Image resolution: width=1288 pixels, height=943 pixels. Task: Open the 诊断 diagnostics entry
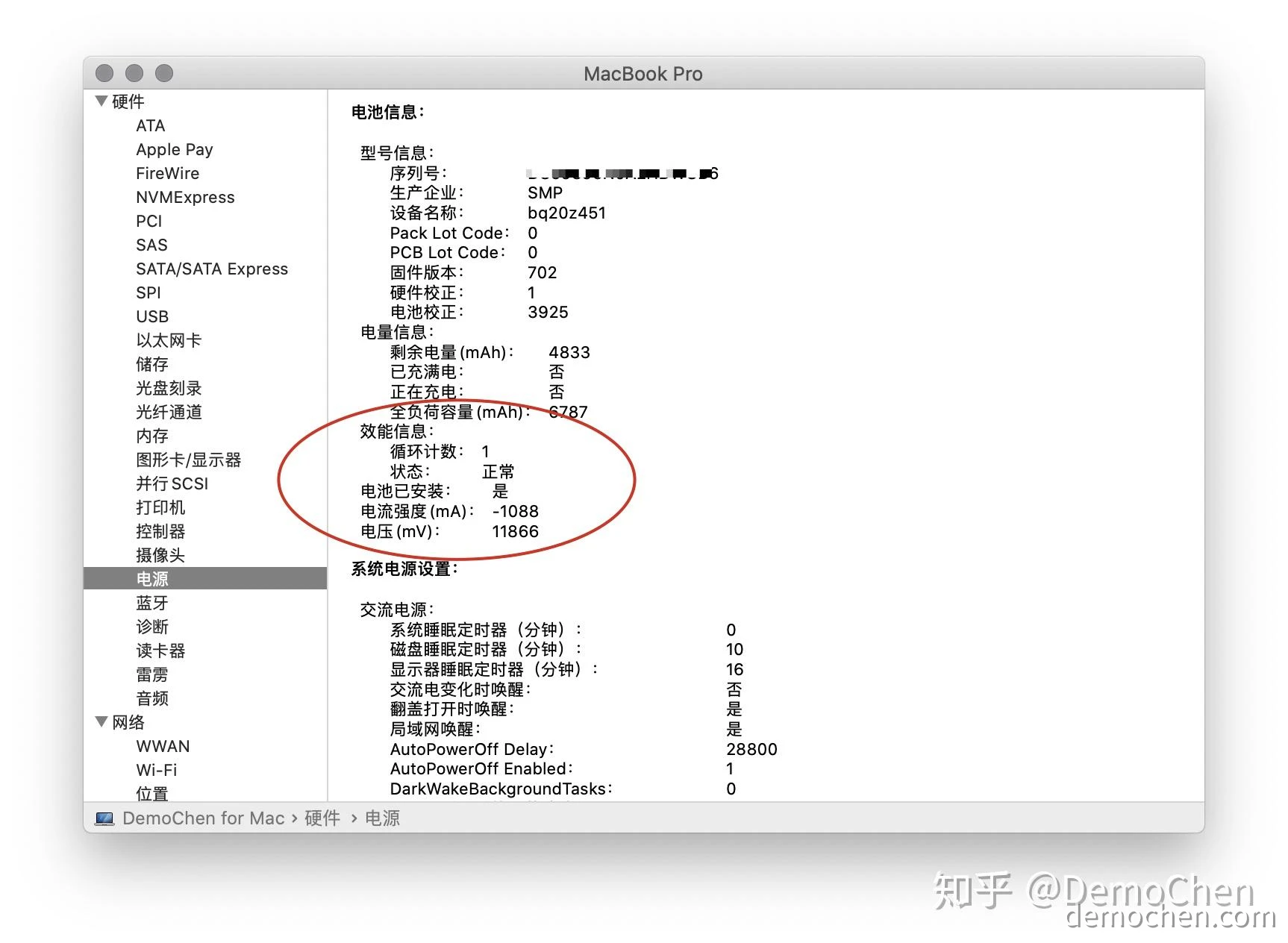152,627
